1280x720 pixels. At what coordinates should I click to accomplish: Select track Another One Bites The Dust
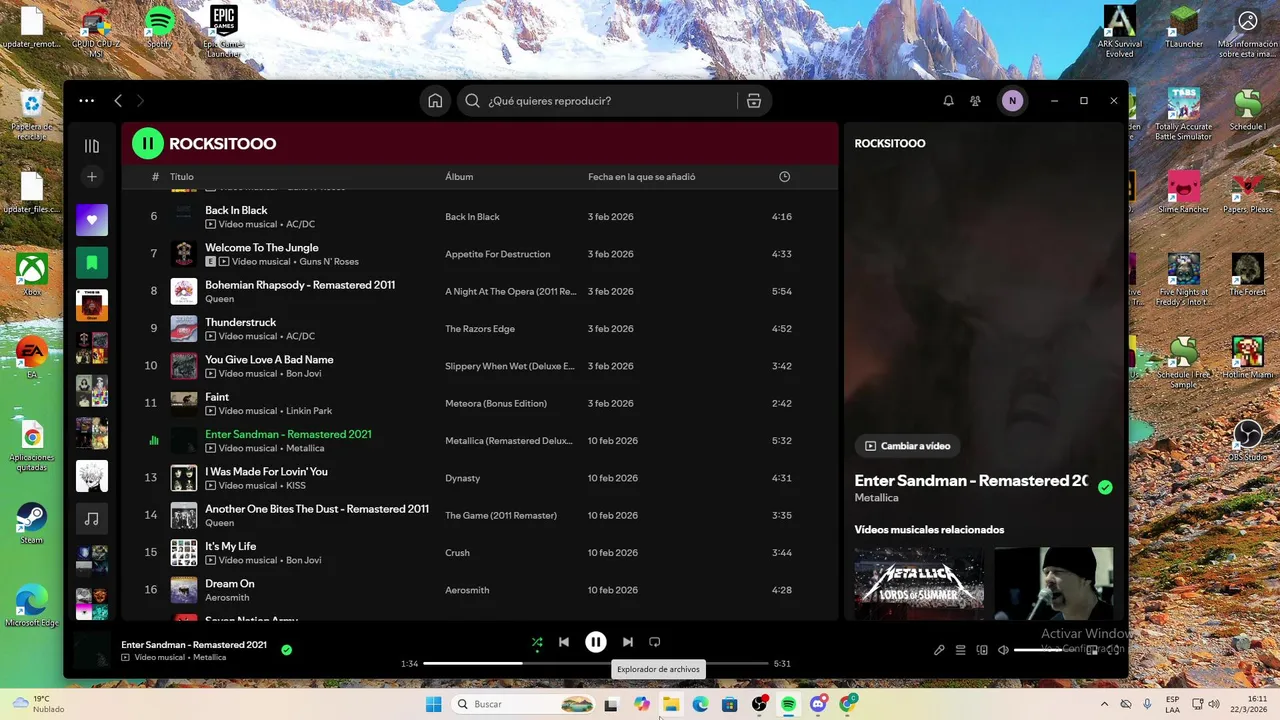click(317, 509)
